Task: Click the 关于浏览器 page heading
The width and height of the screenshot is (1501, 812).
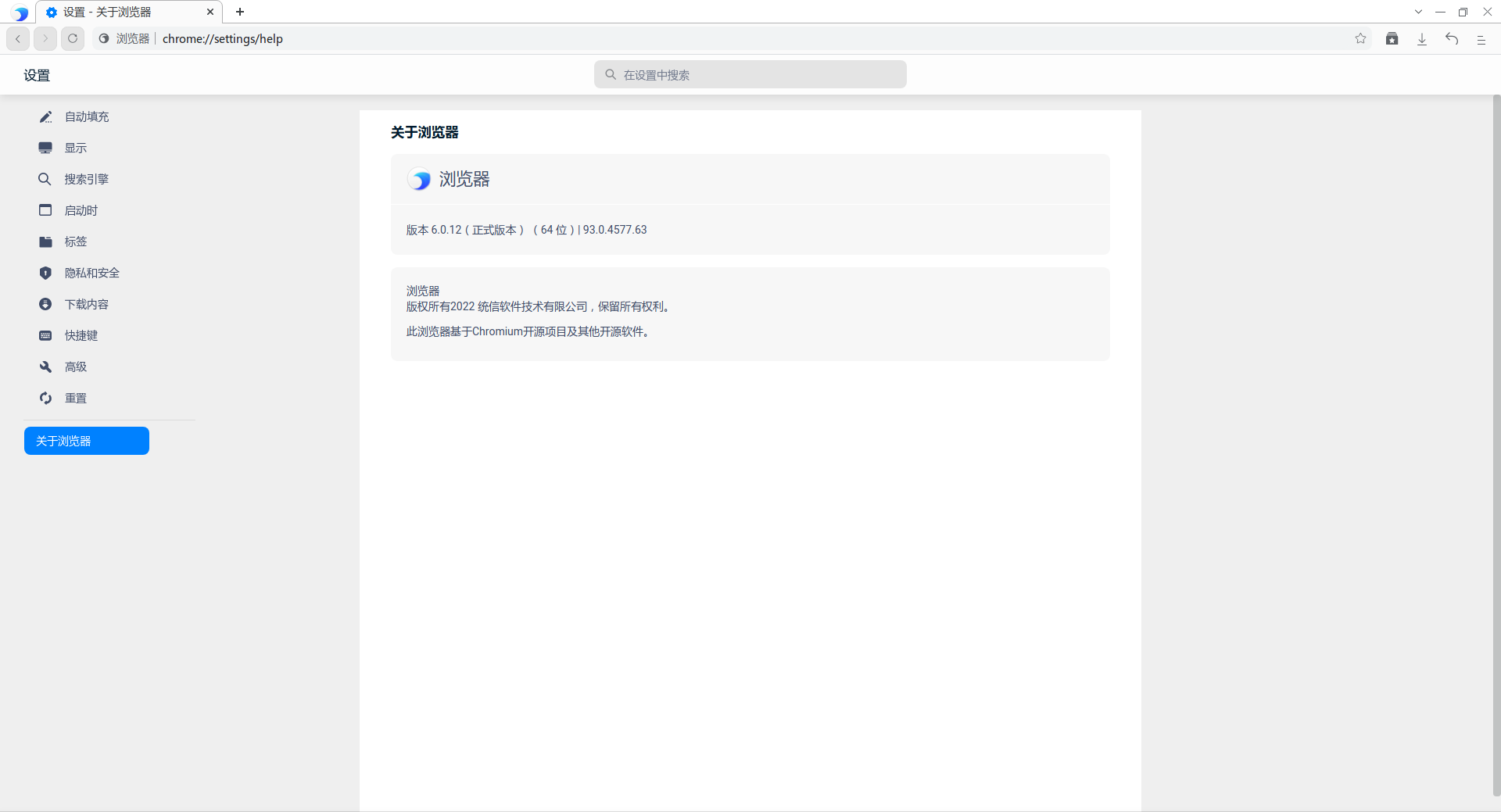Action: coord(425,132)
